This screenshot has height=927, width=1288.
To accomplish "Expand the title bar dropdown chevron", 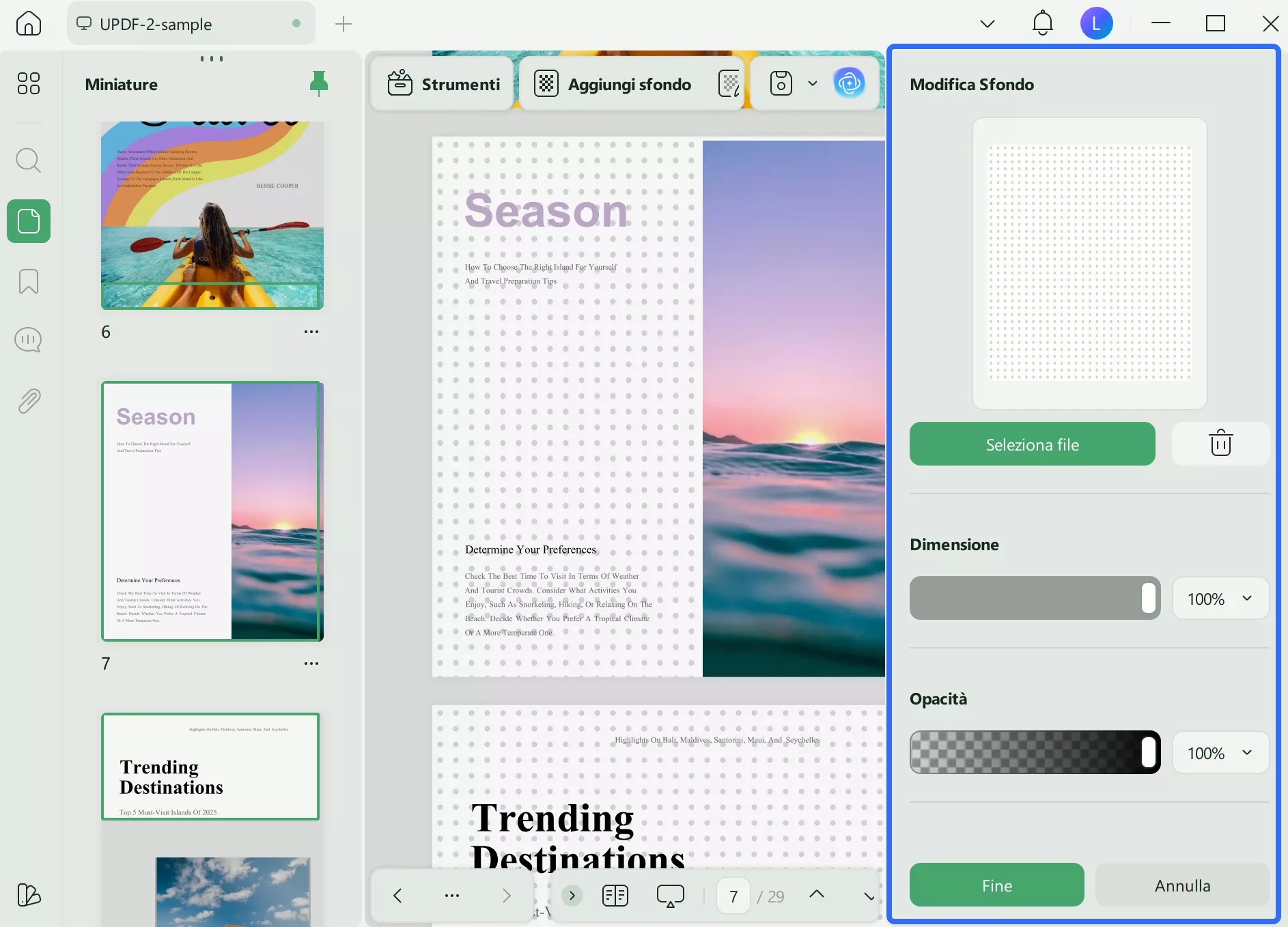I will (x=988, y=24).
